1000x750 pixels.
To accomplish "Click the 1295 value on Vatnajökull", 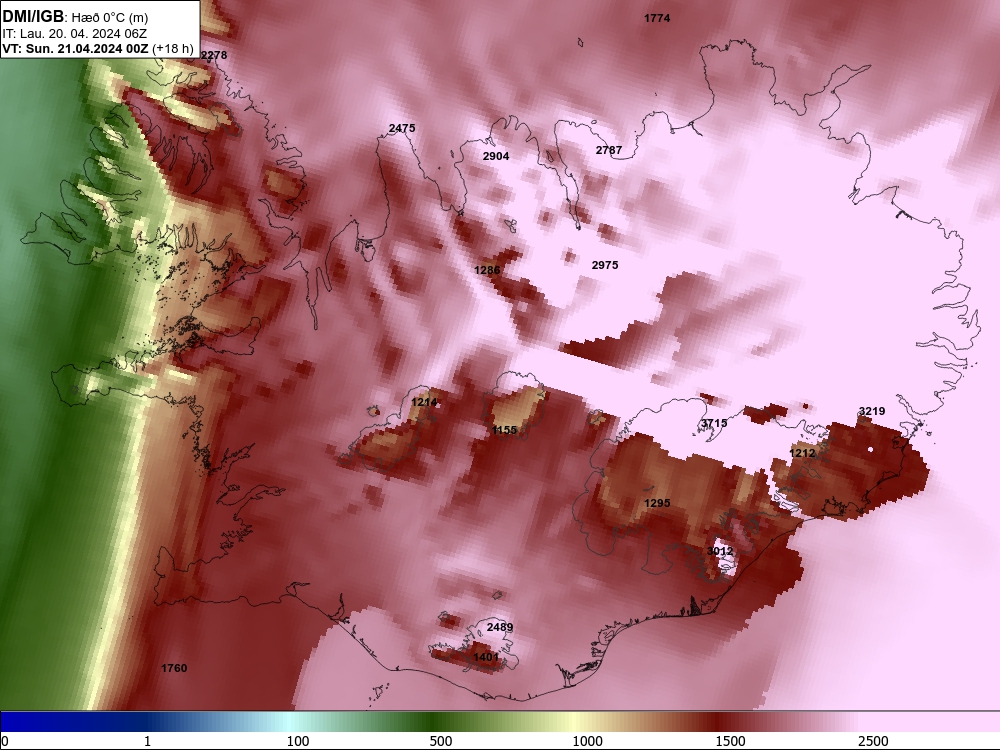I will 657,503.
